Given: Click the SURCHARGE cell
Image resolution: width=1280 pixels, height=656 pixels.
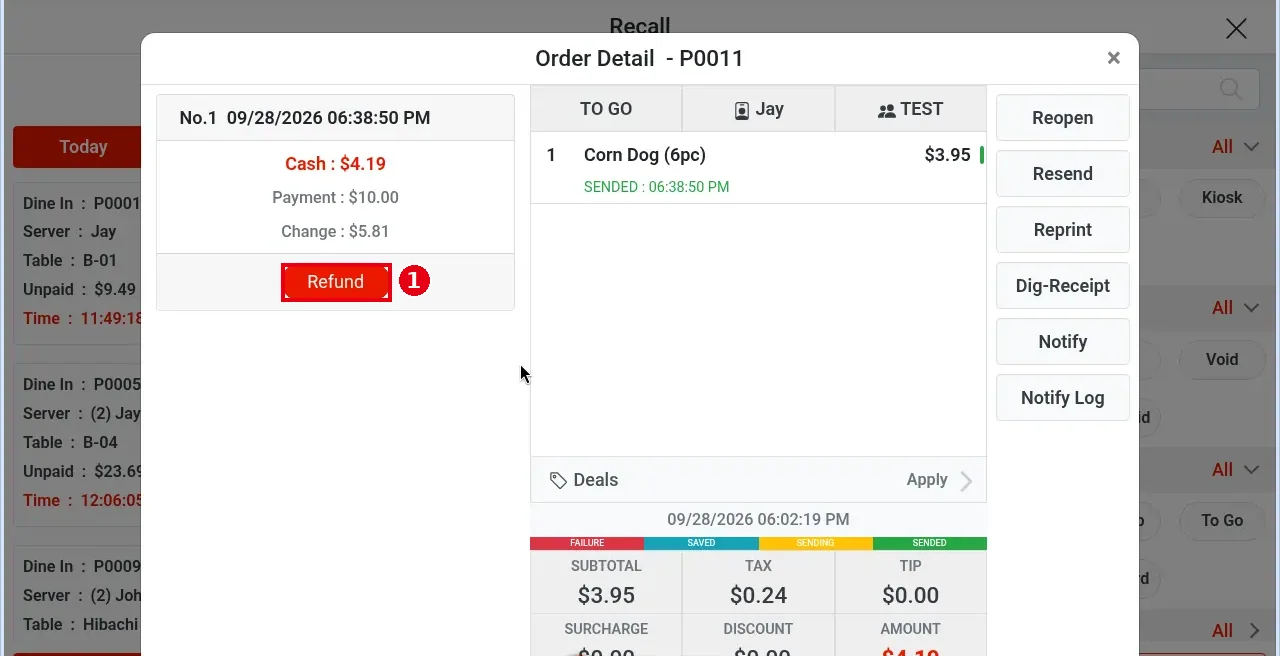Looking at the screenshot, I should (606, 636).
